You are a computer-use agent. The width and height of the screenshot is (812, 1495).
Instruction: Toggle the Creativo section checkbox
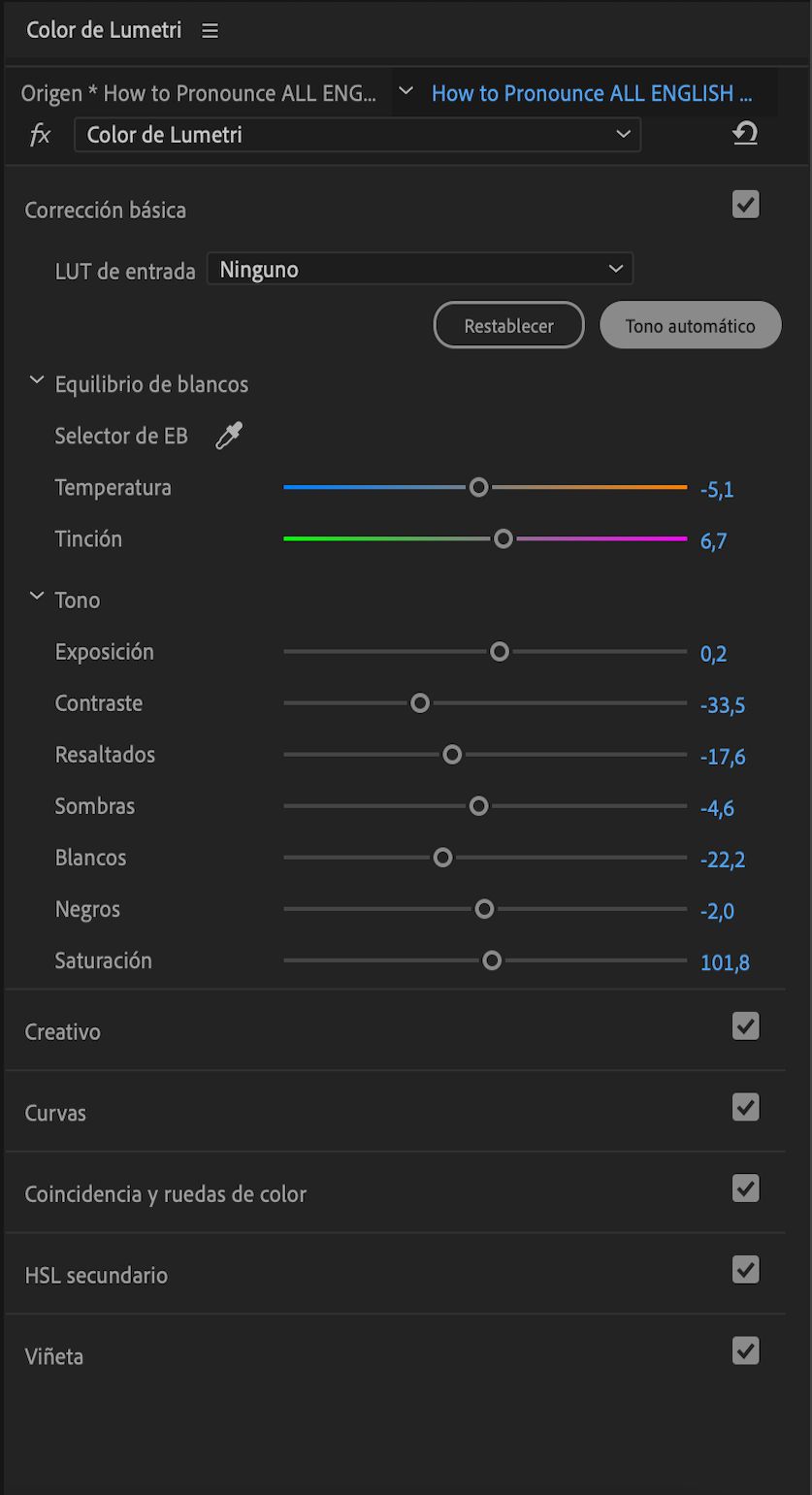pos(745,1025)
